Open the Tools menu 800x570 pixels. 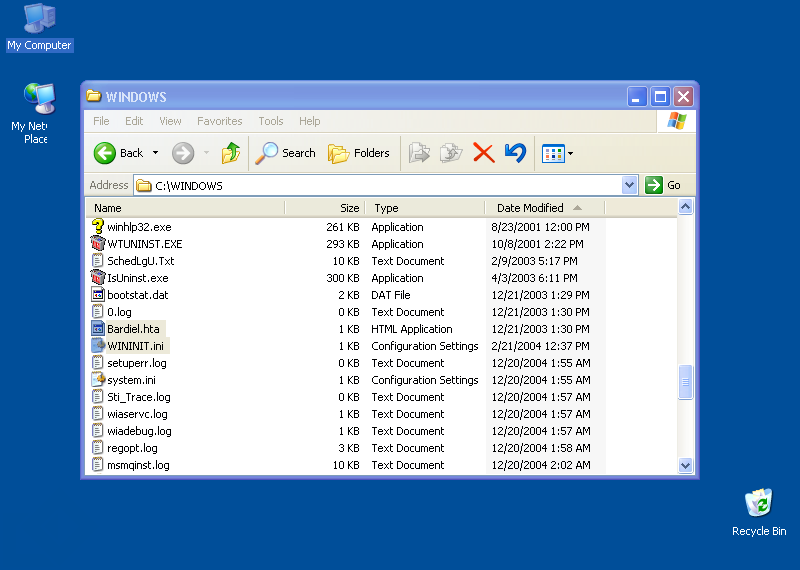(270, 121)
